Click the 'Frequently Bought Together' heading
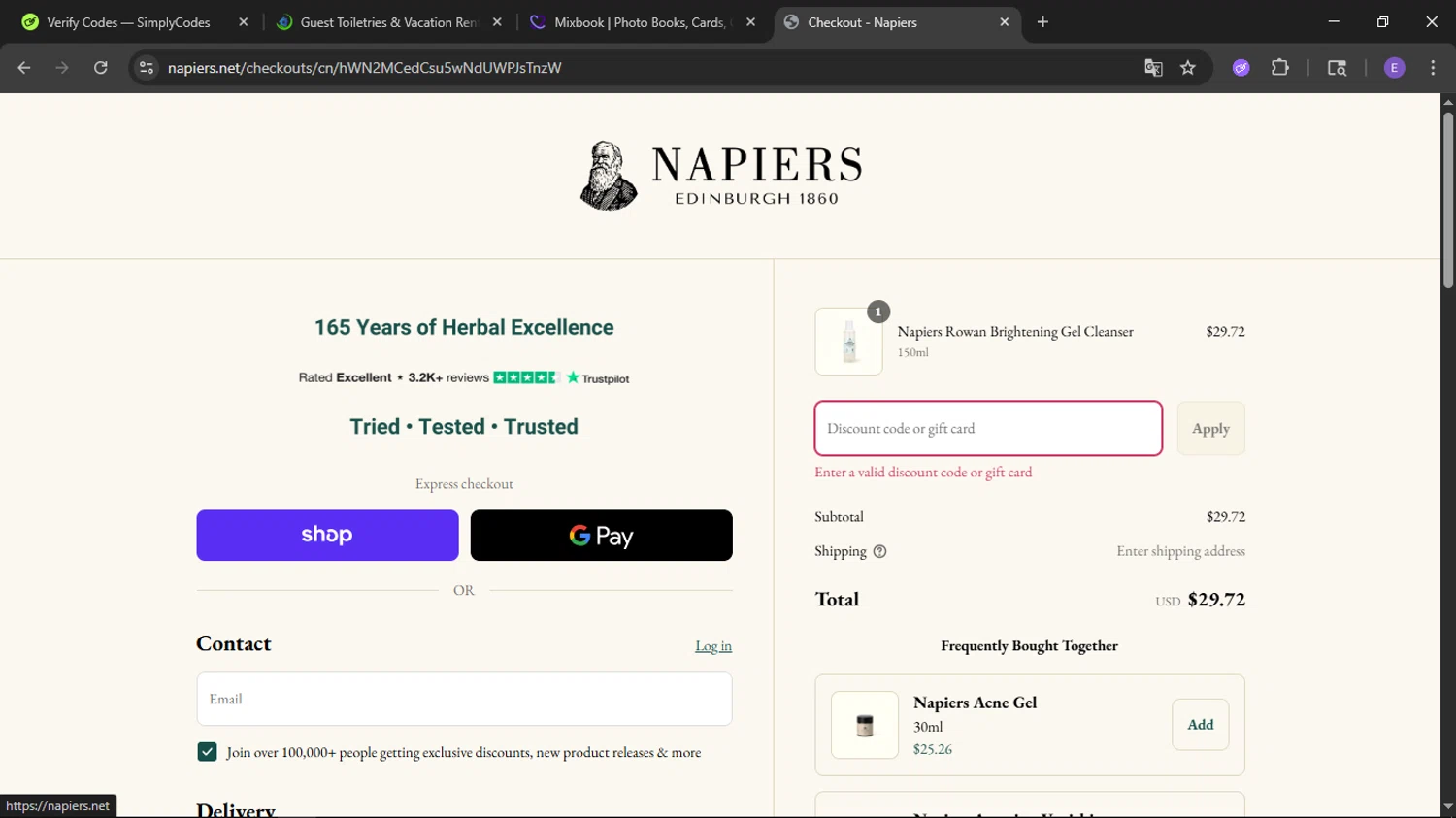Image resolution: width=1456 pixels, height=818 pixels. tap(1029, 646)
